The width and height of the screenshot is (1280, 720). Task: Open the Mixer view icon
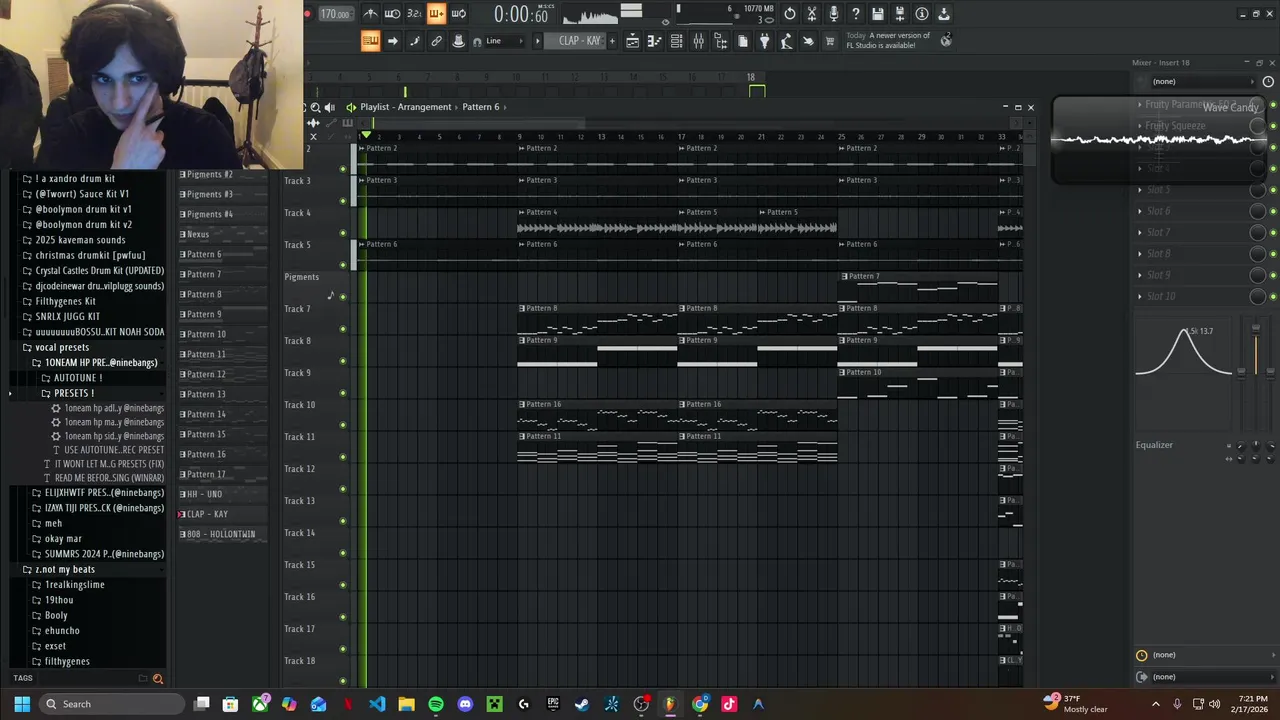(698, 41)
